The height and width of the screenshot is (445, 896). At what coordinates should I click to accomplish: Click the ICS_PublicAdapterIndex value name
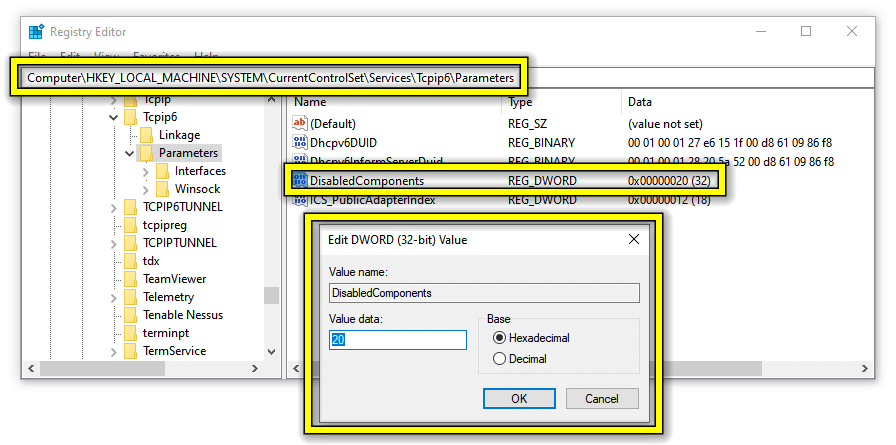pyautogui.click(x=373, y=200)
